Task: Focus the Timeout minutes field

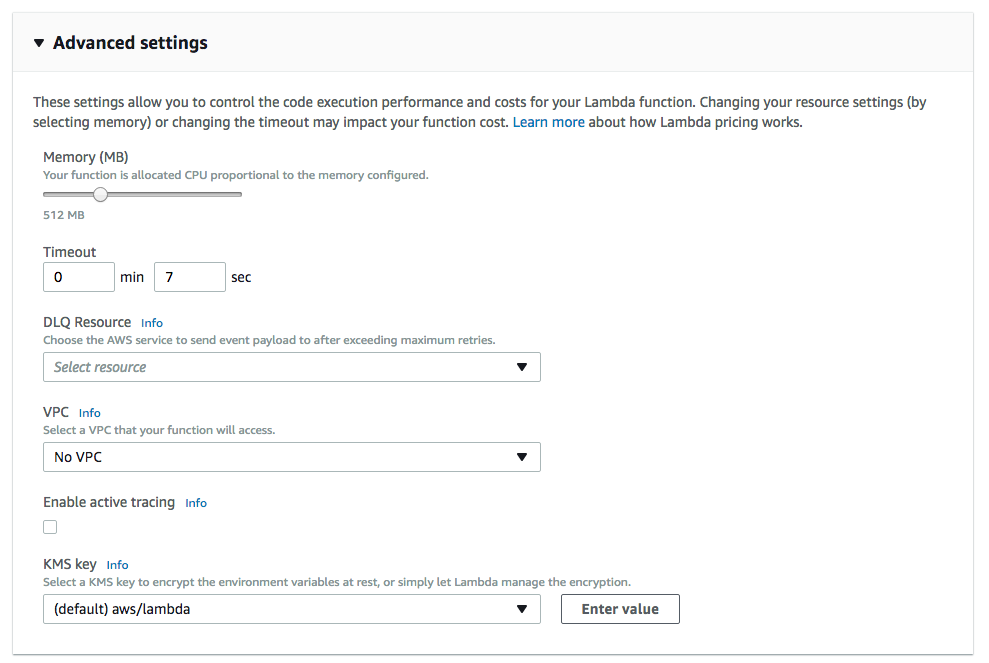Action: point(79,277)
